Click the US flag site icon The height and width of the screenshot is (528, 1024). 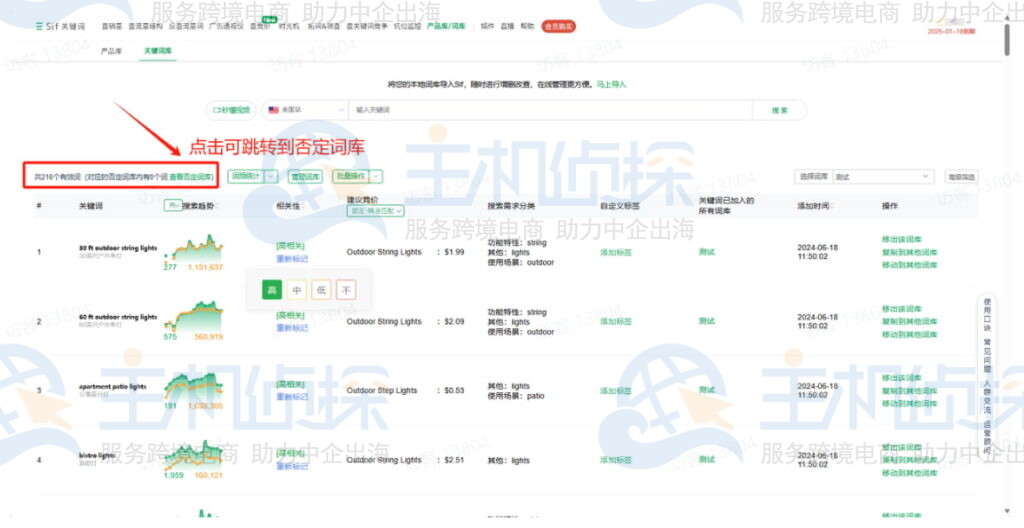coord(274,110)
